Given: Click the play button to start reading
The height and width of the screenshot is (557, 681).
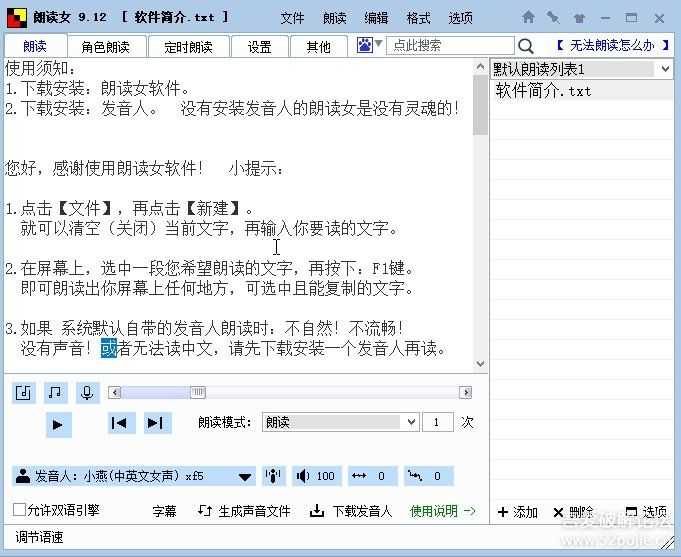Looking at the screenshot, I should coord(57,424).
